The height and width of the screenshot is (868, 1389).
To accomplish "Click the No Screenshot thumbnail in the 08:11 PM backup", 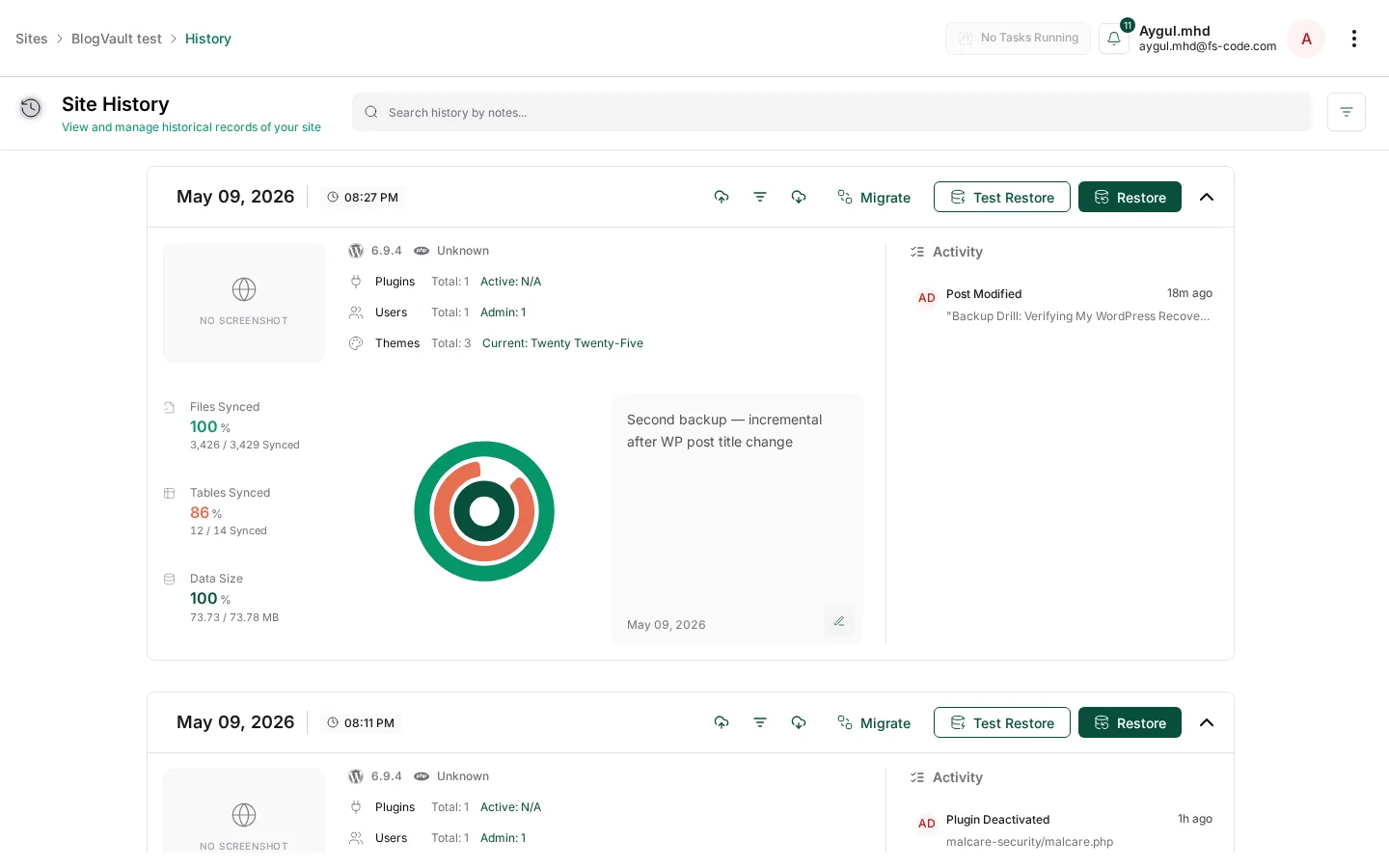I will click(x=244, y=811).
